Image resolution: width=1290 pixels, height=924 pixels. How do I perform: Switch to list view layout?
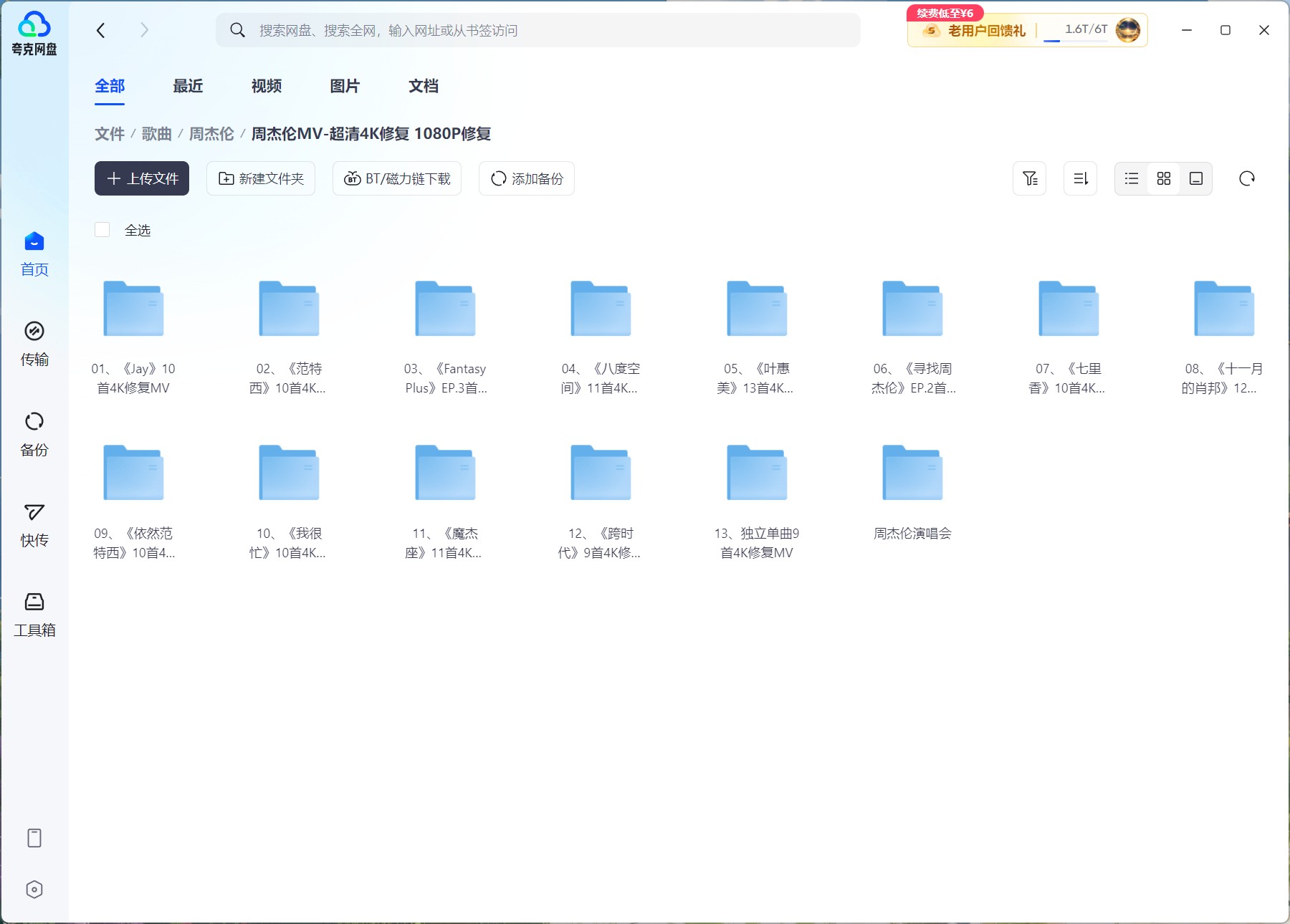tap(1132, 178)
